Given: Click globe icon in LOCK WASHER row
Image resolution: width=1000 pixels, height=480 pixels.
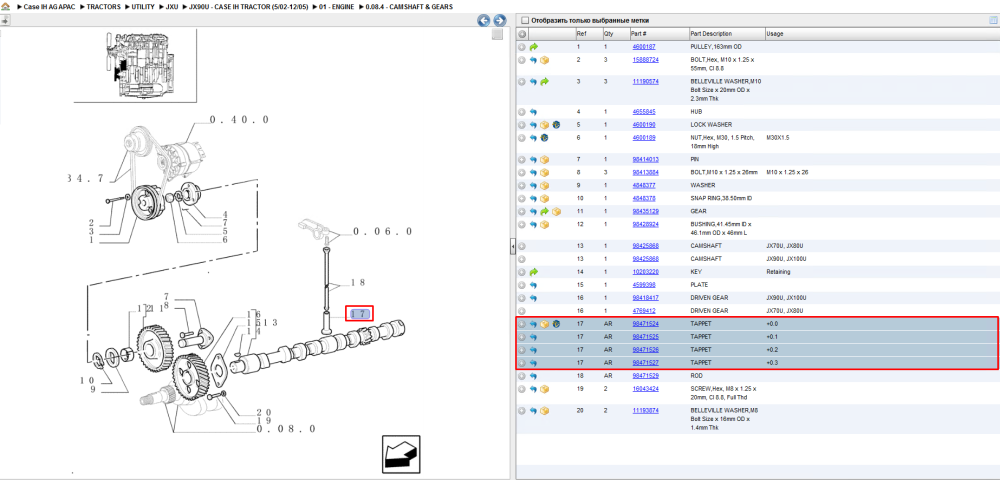Looking at the screenshot, I should (555, 125).
